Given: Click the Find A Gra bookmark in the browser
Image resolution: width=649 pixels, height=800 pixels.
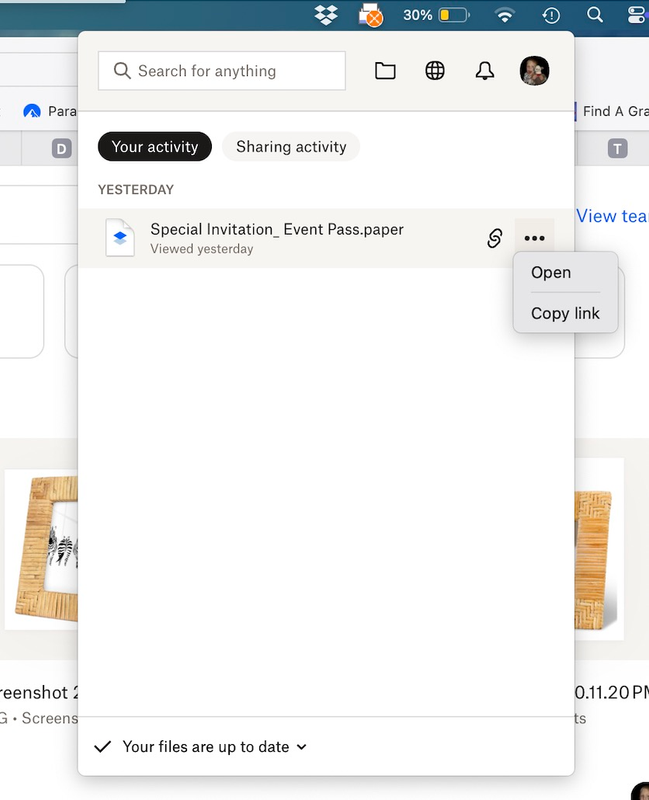Looking at the screenshot, I should tap(615, 111).
